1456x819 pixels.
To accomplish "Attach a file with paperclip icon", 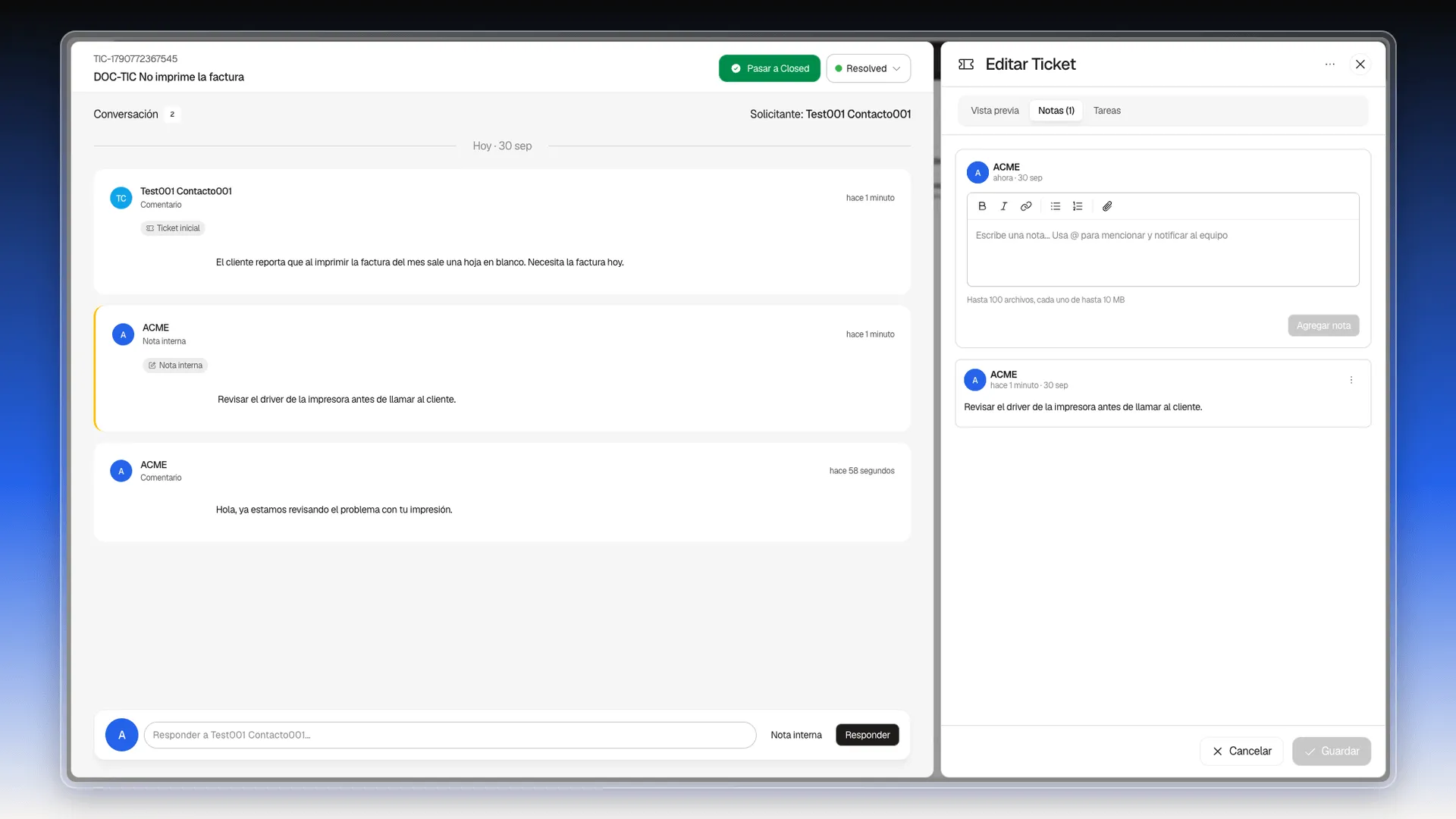I will coord(1107,206).
